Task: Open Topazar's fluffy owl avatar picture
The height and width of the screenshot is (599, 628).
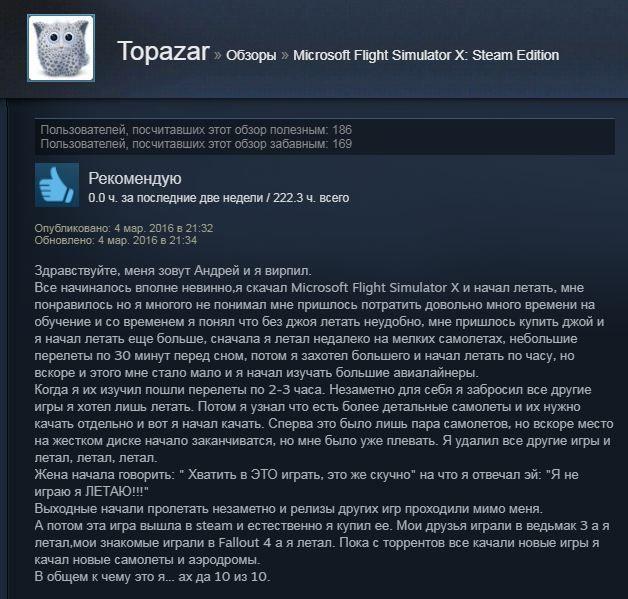Action: (61, 48)
